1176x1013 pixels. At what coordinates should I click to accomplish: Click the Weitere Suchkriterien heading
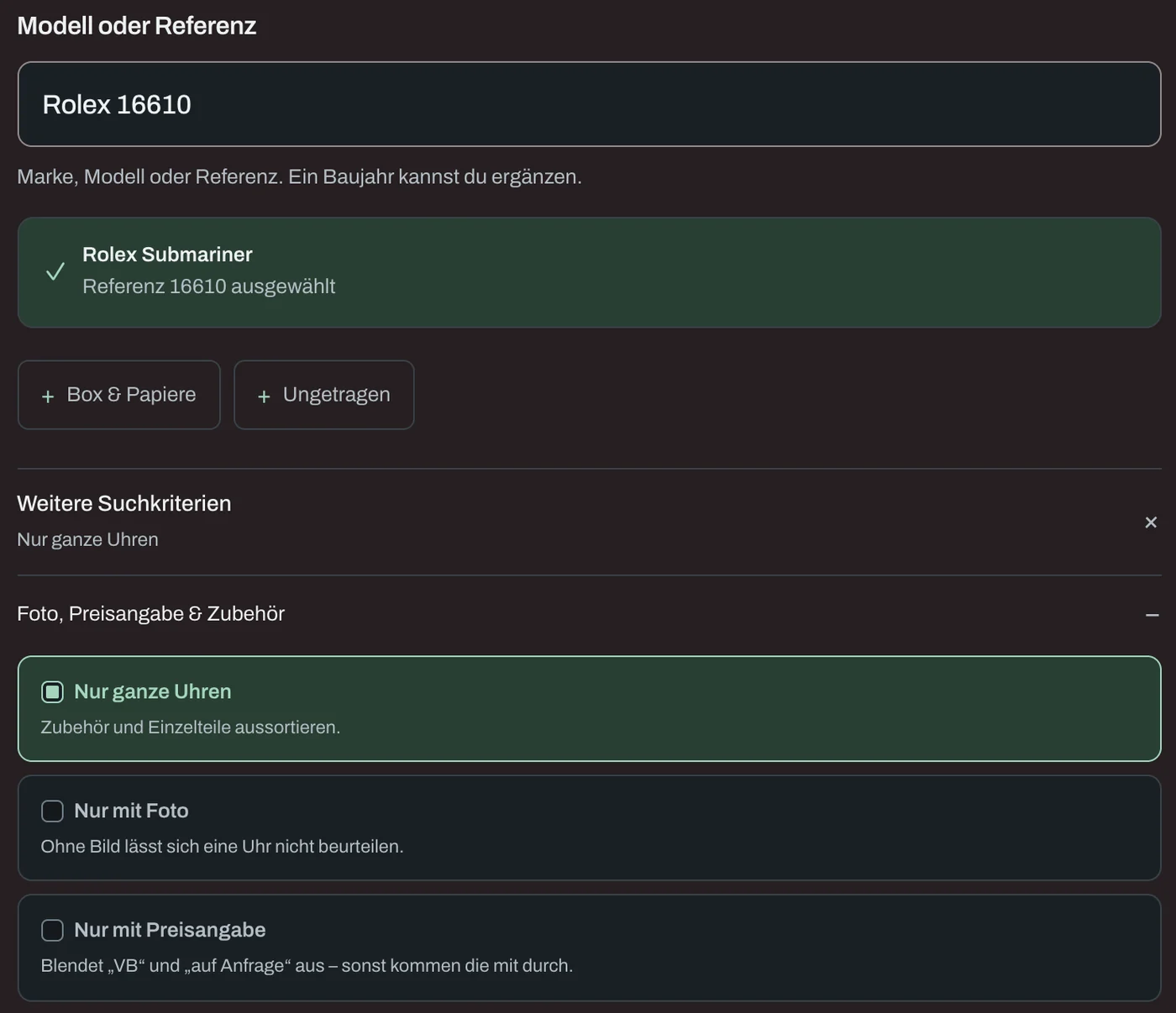[124, 503]
